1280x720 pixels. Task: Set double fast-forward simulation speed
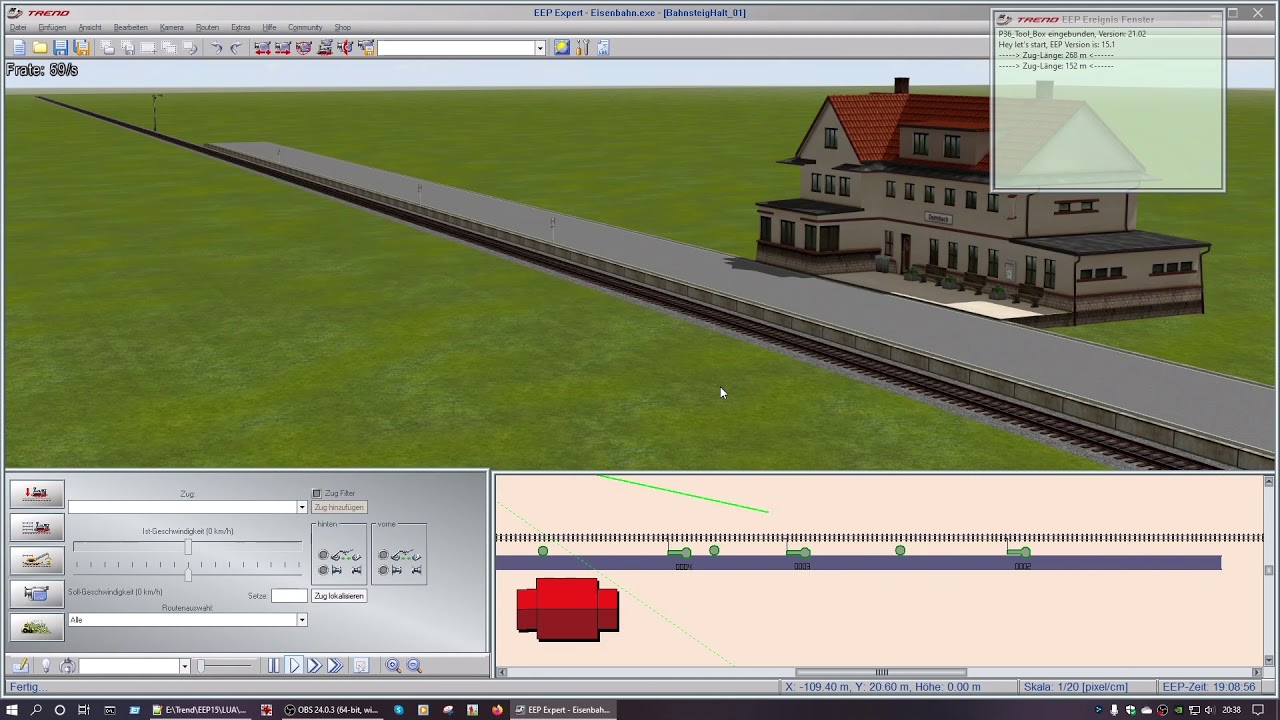click(314, 666)
